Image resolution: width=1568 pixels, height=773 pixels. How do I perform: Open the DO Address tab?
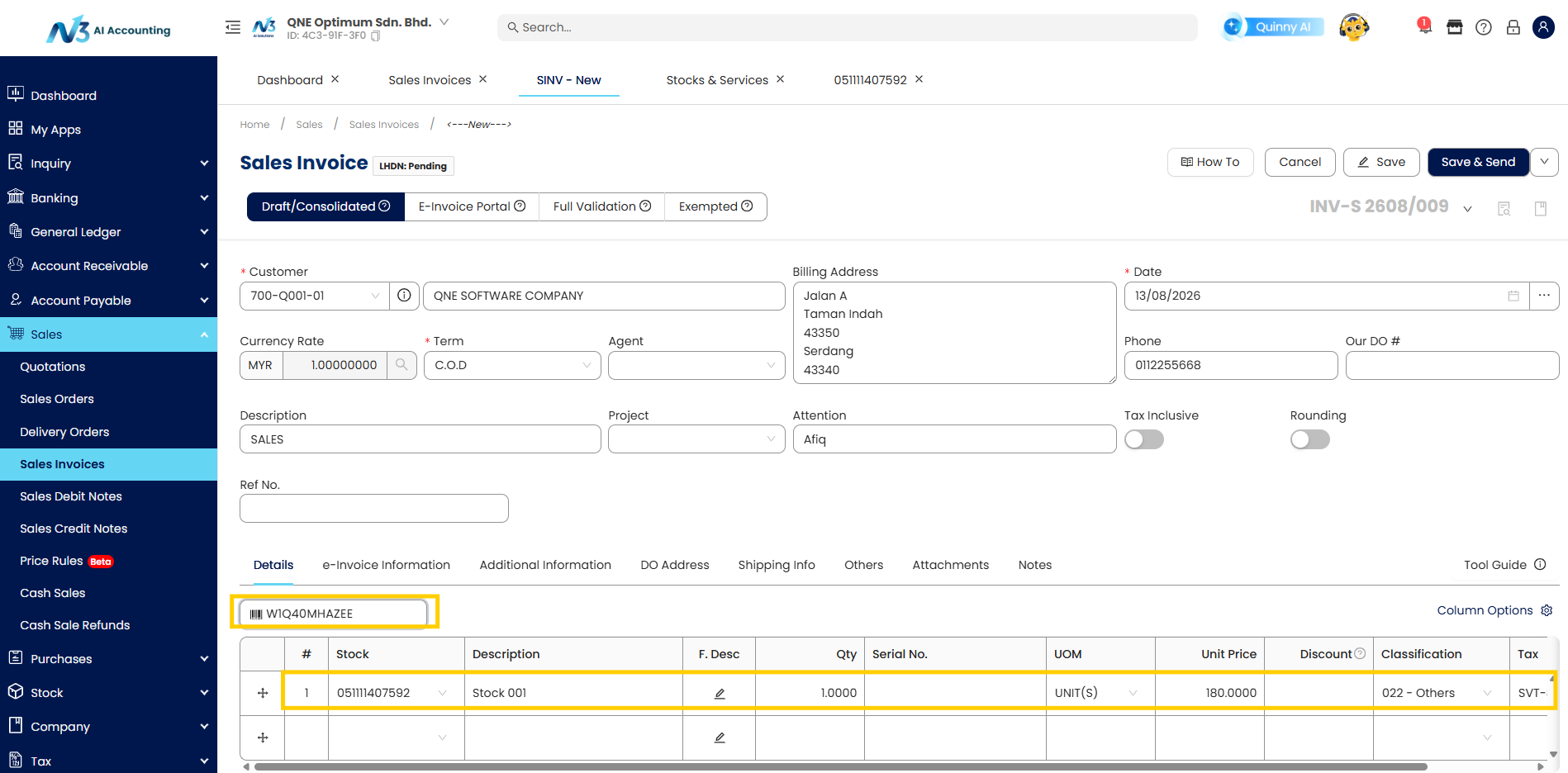coord(675,565)
